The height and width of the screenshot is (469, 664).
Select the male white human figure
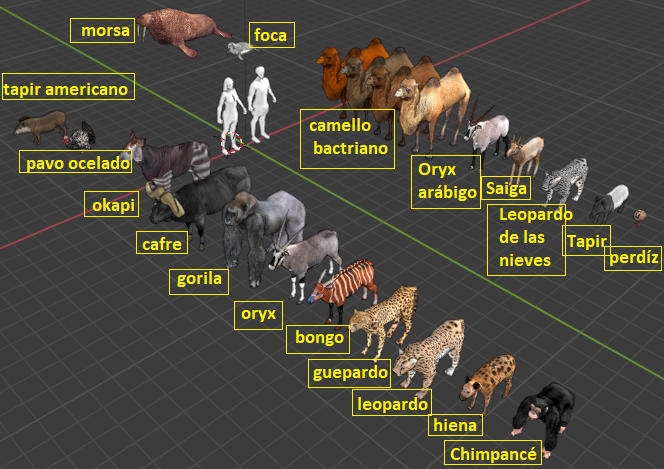[260, 104]
